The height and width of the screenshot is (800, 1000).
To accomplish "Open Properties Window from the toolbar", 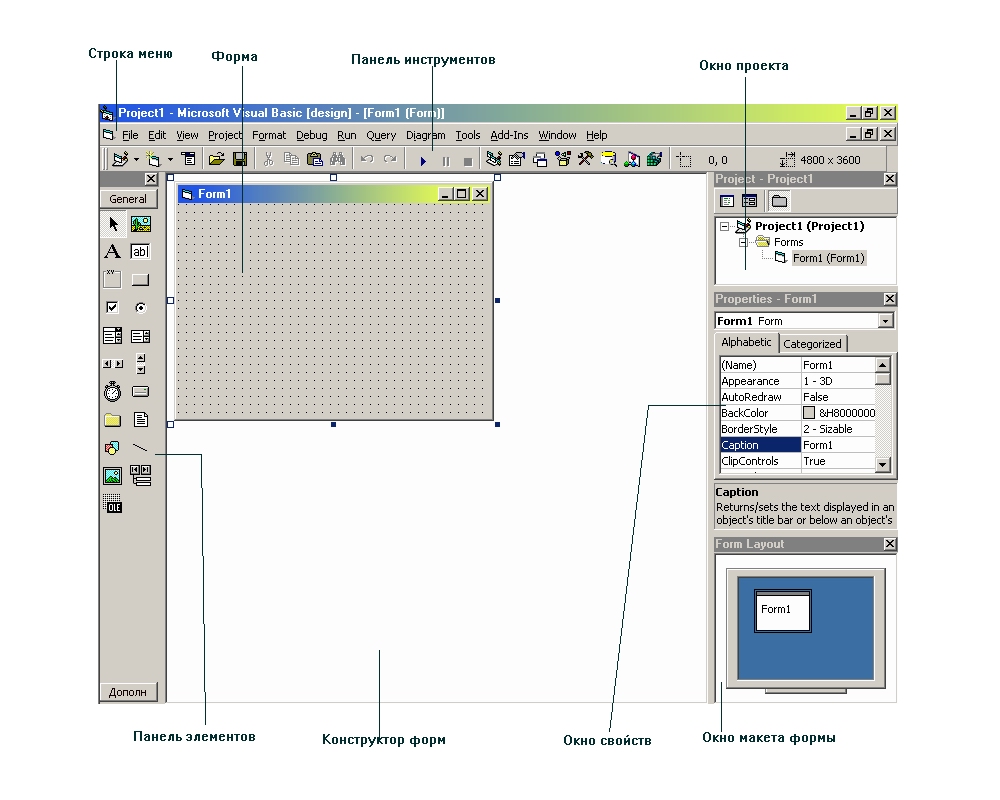I will pos(517,159).
